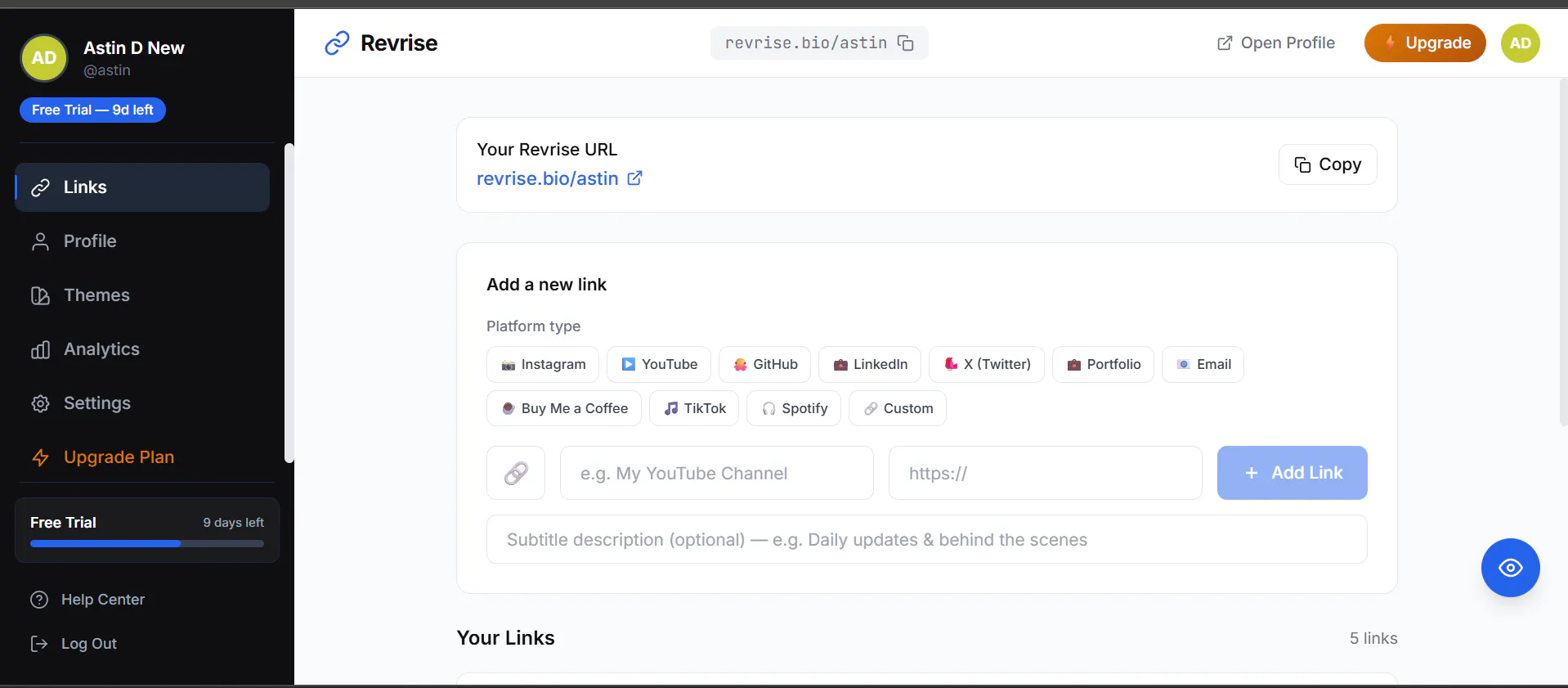This screenshot has width=1568, height=688.
Task: Select the Custom platform chip
Action: pos(898,409)
